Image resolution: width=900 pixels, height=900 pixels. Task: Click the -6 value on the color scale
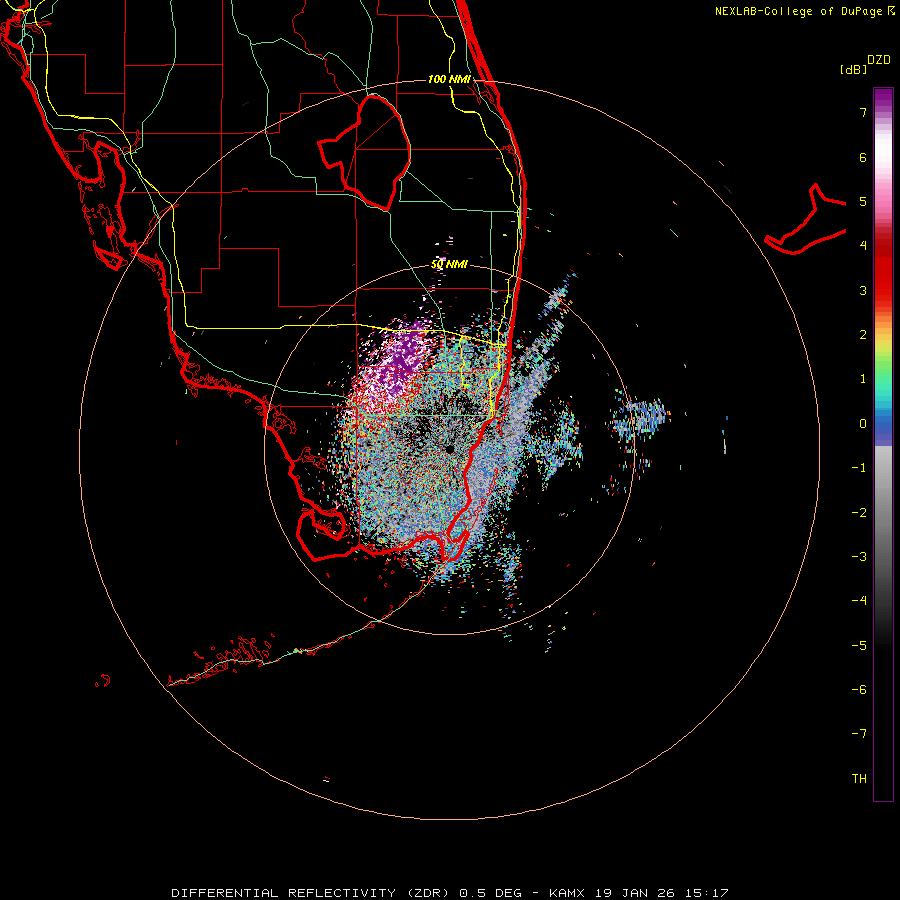tap(859, 689)
